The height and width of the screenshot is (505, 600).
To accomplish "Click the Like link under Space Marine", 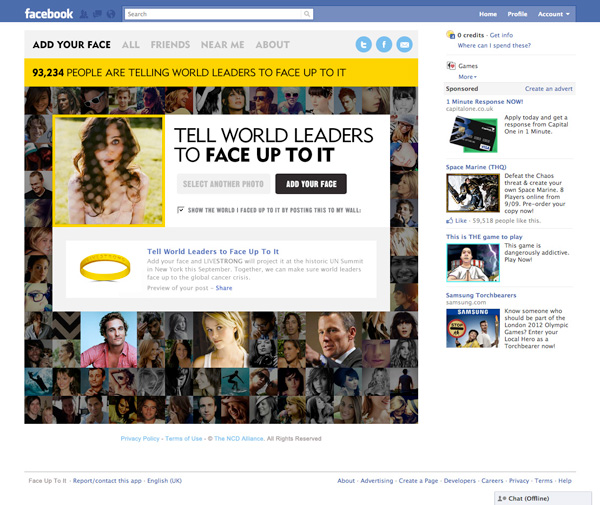I will click(x=461, y=221).
